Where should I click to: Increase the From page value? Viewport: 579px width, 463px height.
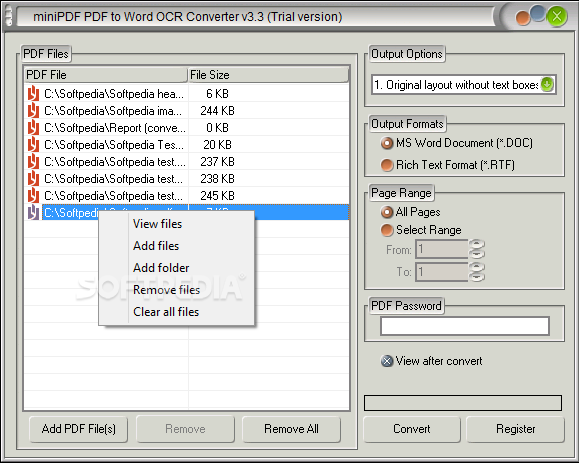[477, 244]
